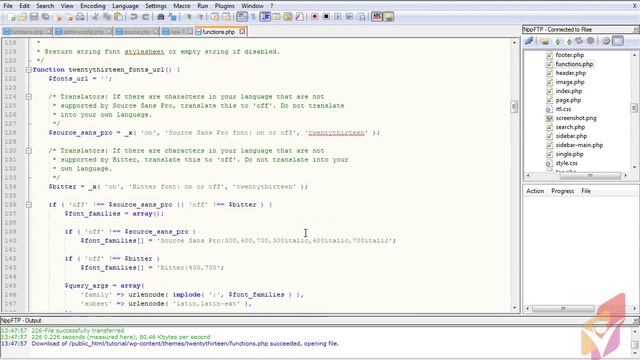Image resolution: width=640 pixels, height=360 pixels.
Task: Click the Playback Macro icon
Action: pos(338,17)
